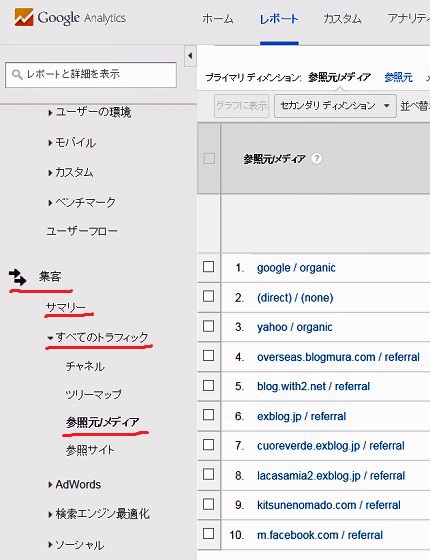Select the 参照元/メディア primary dimension
The width and height of the screenshot is (430, 560).
[x=340, y=77]
